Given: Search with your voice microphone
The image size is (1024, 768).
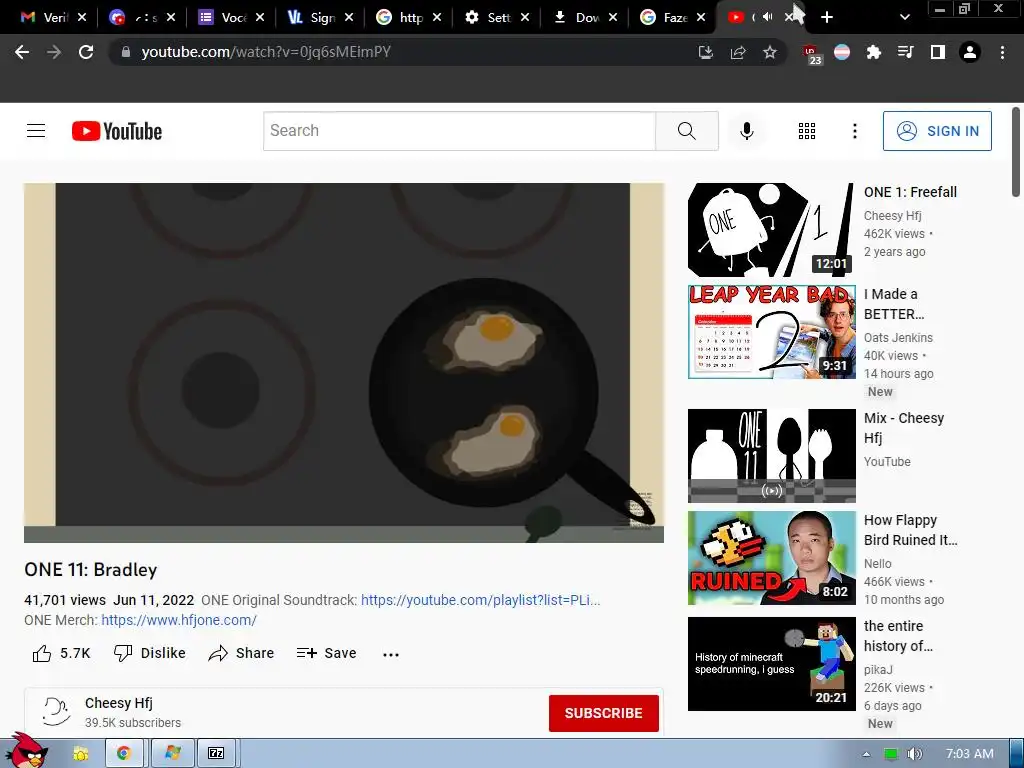Looking at the screenshot, I should click(746, 131).
